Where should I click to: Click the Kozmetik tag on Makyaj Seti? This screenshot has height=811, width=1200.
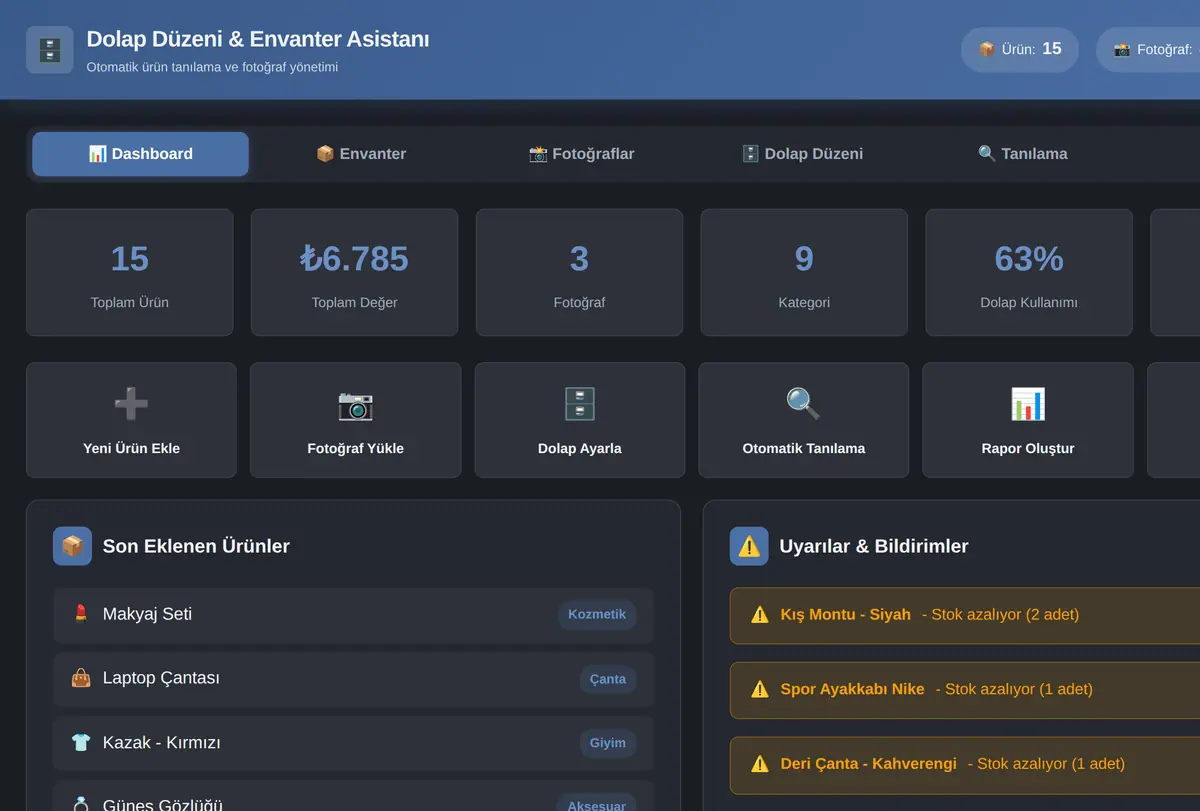click(x=597, y=614)
